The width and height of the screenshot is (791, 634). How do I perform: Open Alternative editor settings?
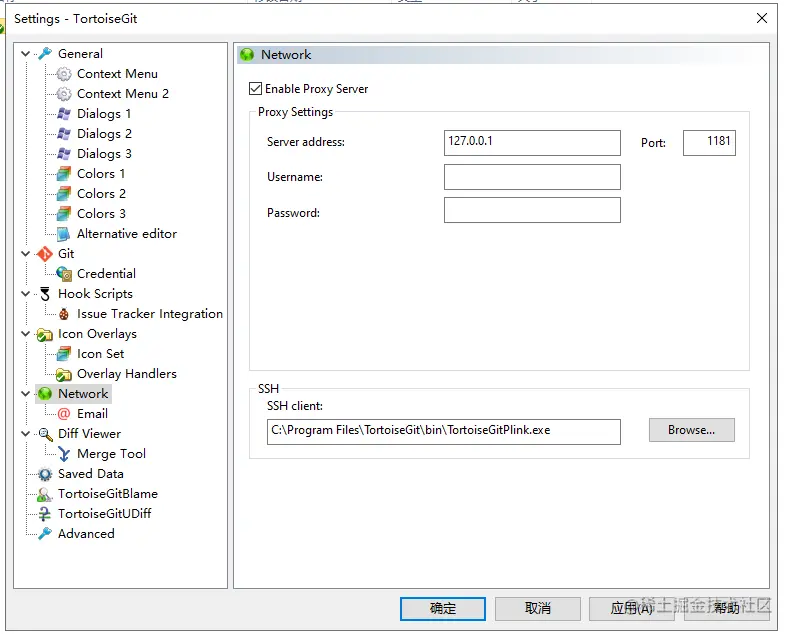(127, 234)
